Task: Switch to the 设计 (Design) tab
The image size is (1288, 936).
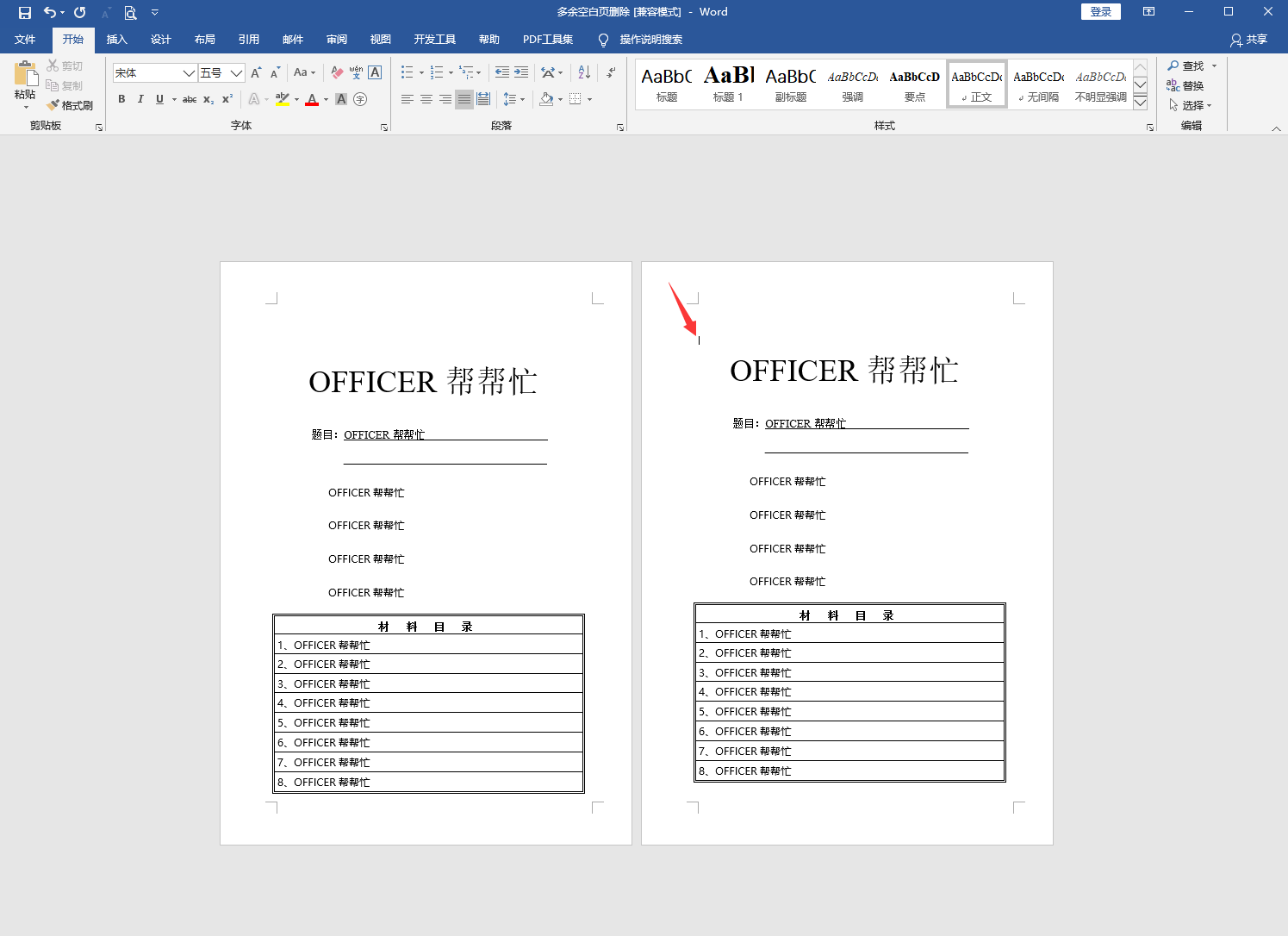Action: click(x=160, y=40)
